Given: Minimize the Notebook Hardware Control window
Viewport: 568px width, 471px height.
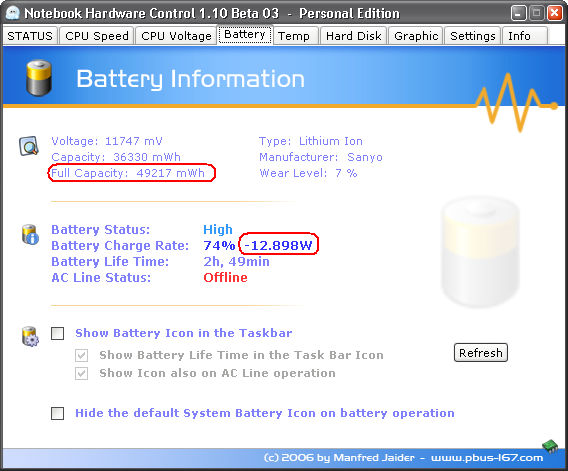Looking at the screenshot, I should pyautogui.click(x=518, y=13).
